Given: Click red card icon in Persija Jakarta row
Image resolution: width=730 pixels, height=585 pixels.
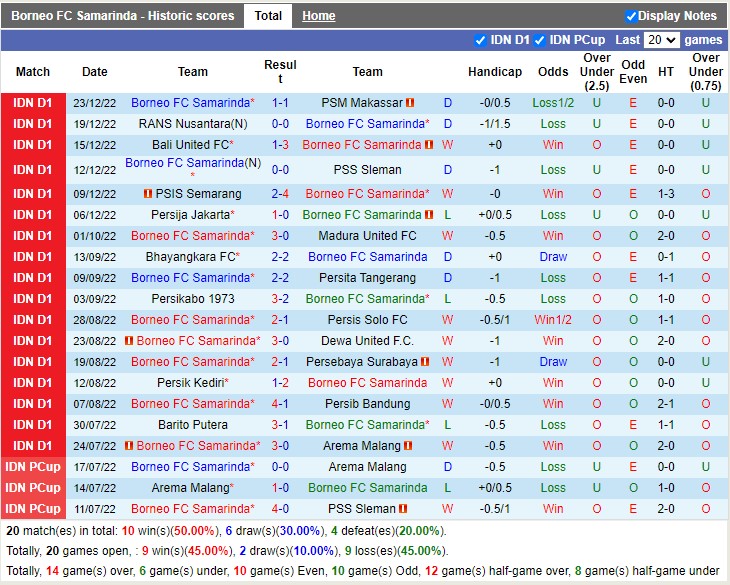Looking at the screenshot, I should tap(429, 215).
